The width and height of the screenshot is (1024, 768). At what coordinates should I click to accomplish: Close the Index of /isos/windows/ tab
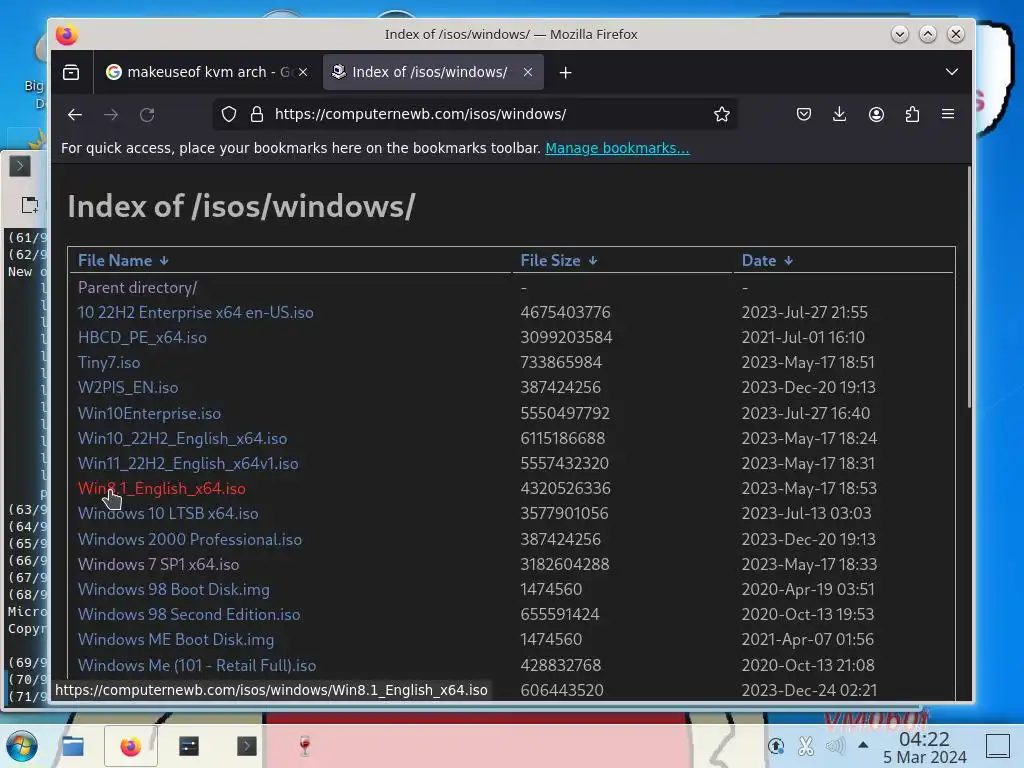click(528, 72)
